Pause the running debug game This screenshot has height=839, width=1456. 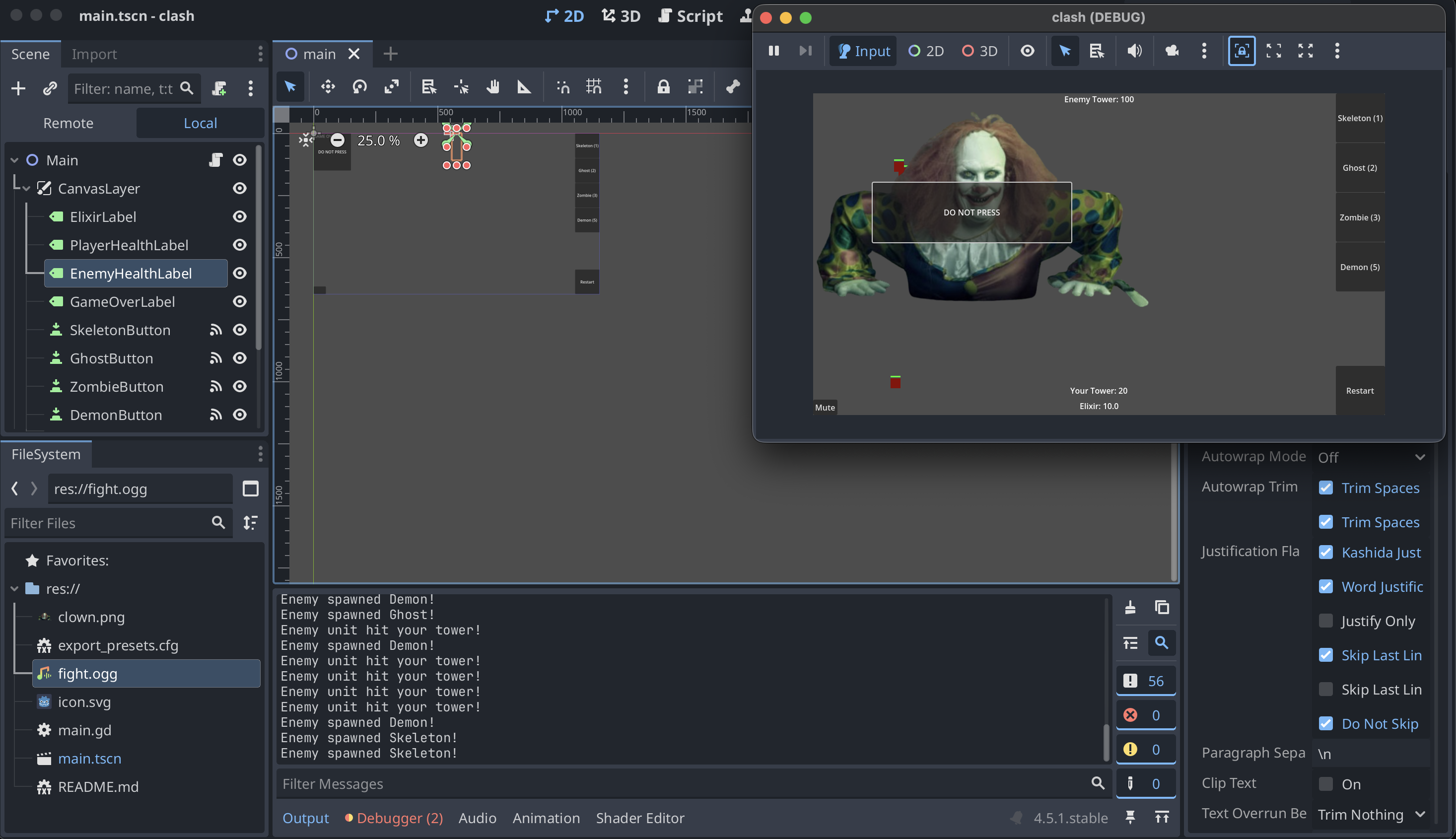coord(774,51)
